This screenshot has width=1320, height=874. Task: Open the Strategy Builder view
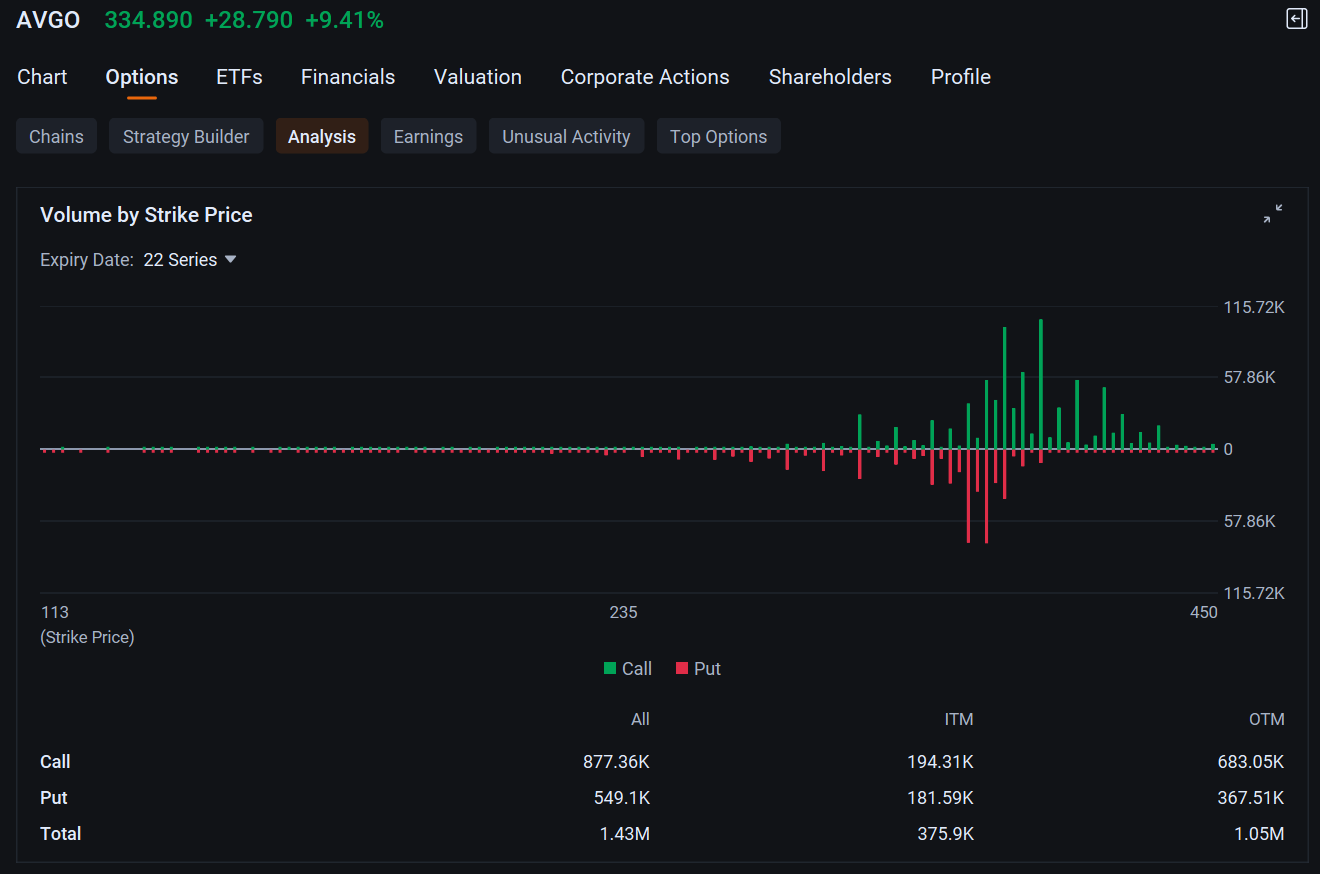186,137
